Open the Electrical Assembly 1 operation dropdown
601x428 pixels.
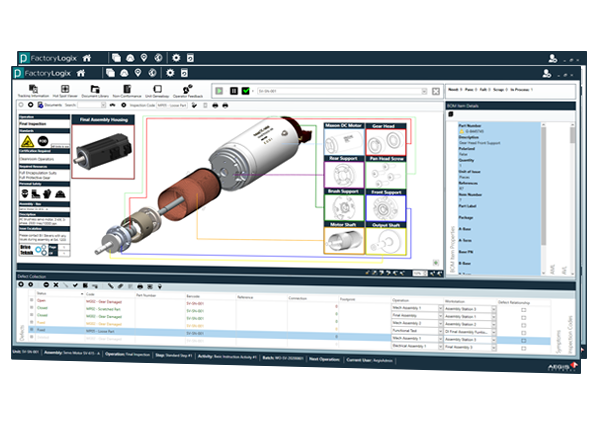point(440,346)
